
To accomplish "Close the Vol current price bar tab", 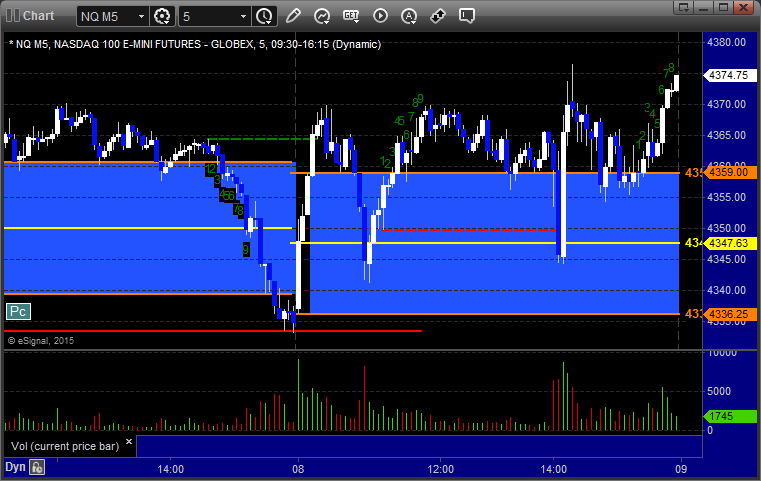I will pyautogui.click(x=129, y=442).
